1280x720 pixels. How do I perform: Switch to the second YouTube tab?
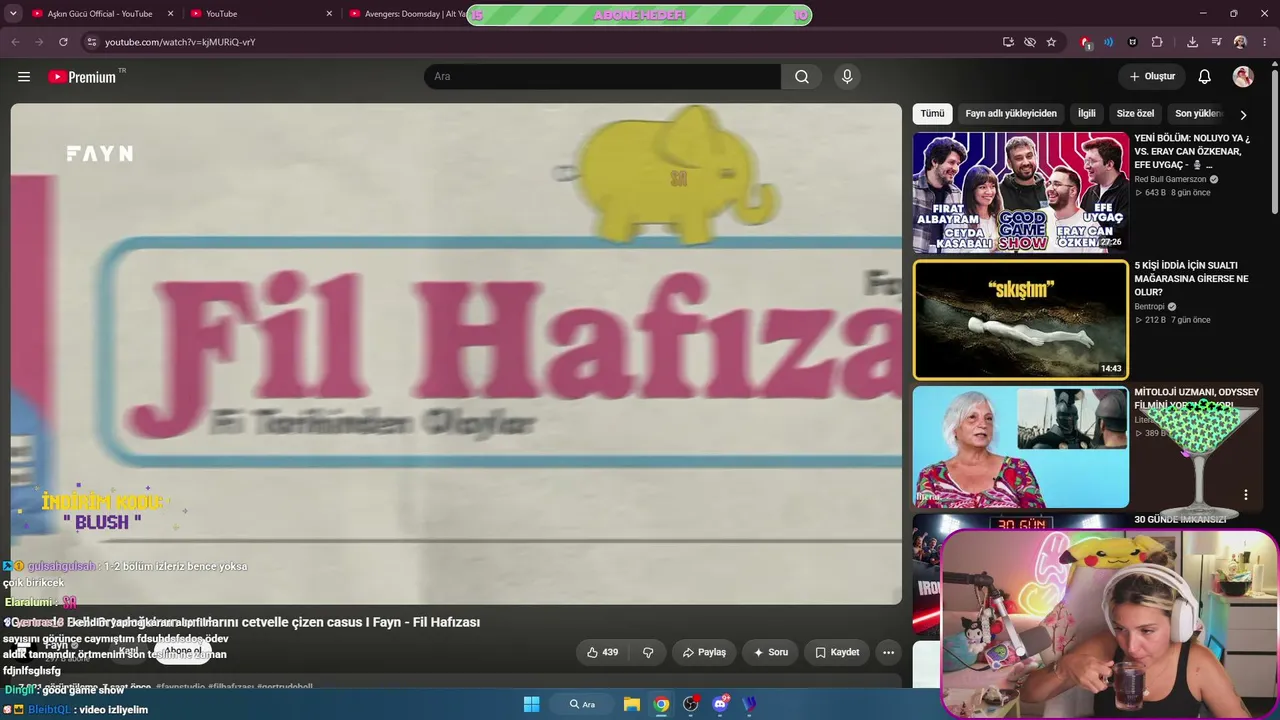click(x=260, y=14)
